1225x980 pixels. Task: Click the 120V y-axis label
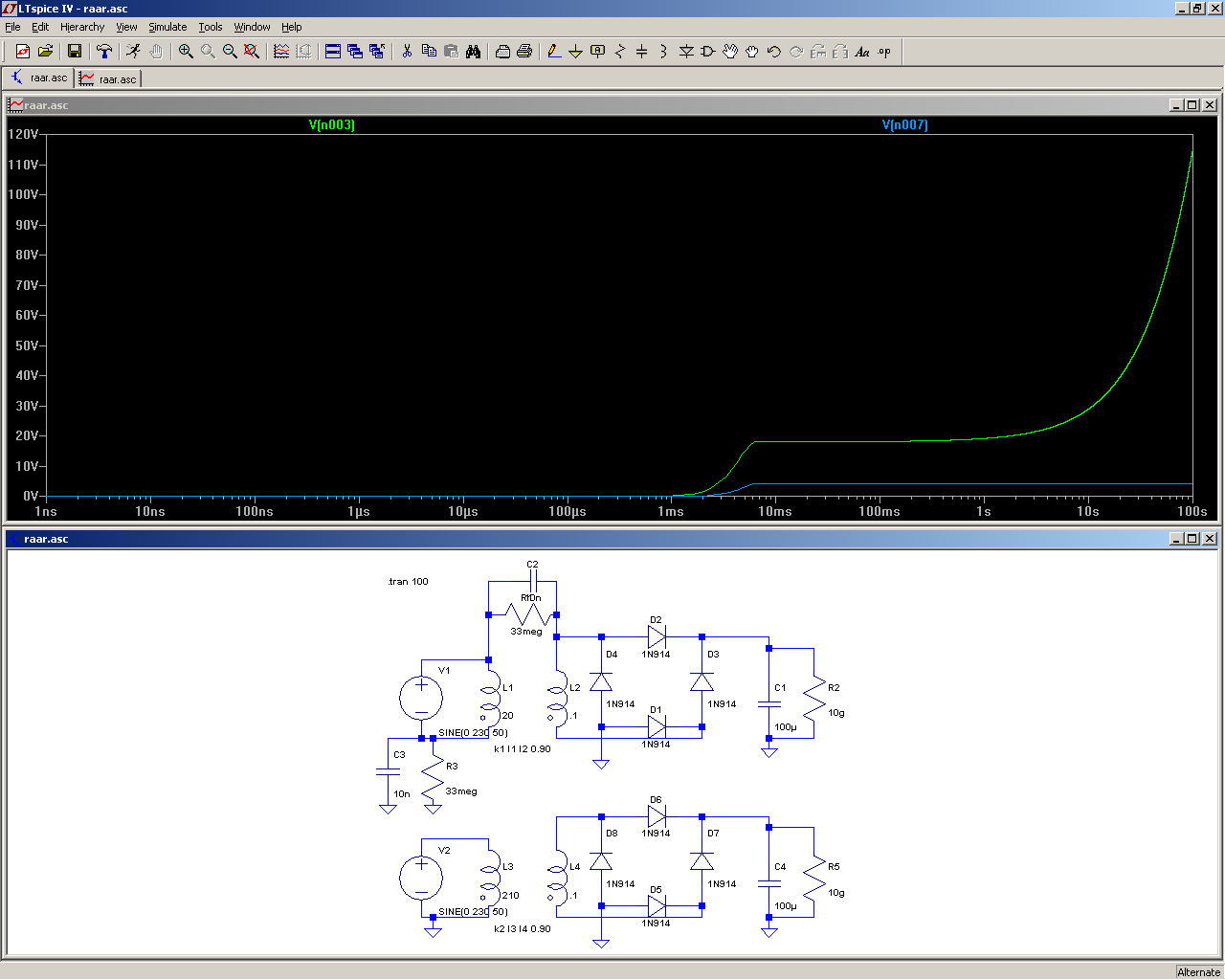pos(23,134)
